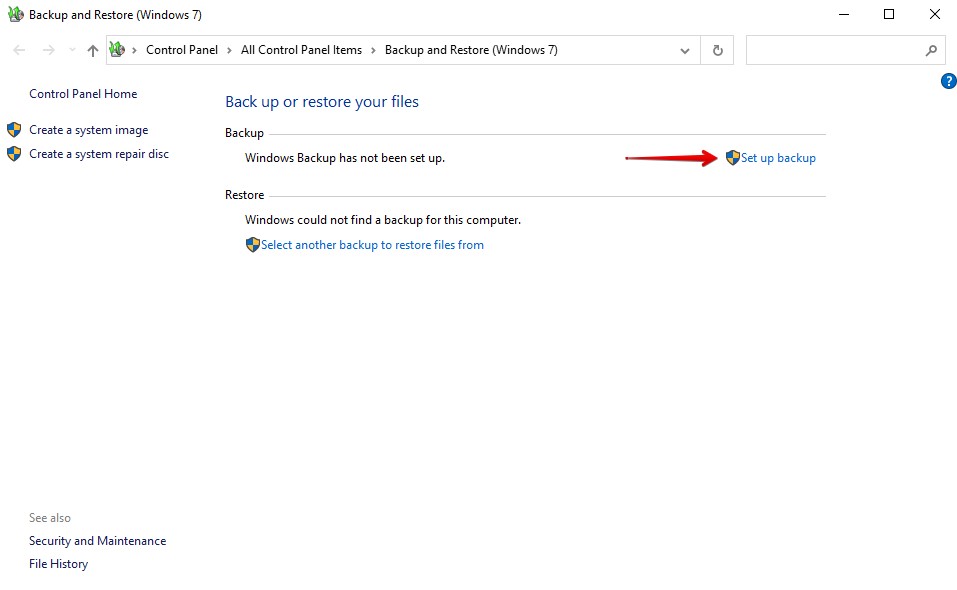Image resolution: width=957 pixels, height=590 pixels.
Task: Click the 'Restore' section header
Action: point(244,195)
